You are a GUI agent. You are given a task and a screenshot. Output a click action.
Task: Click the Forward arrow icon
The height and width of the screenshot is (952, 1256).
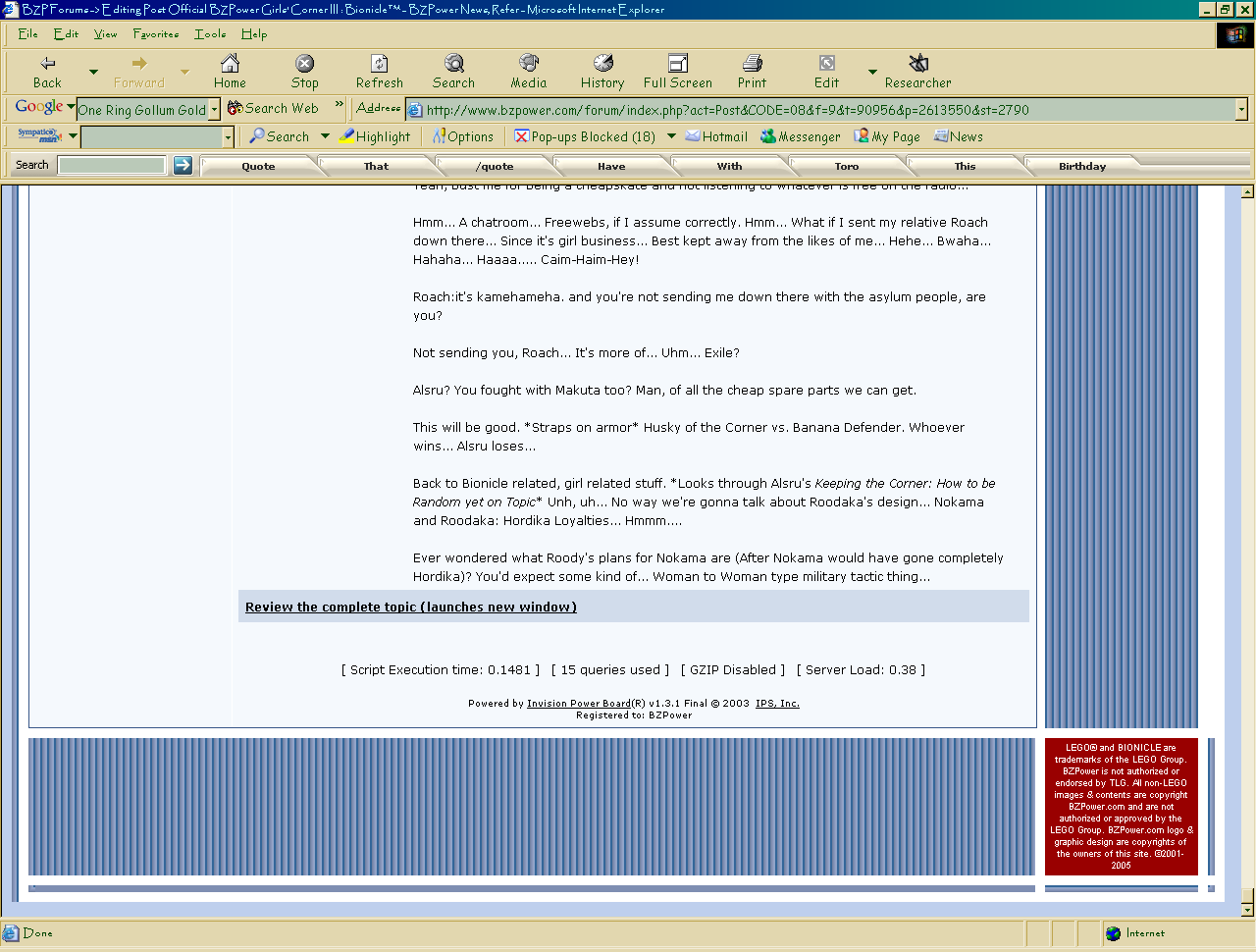click(138, 64)
